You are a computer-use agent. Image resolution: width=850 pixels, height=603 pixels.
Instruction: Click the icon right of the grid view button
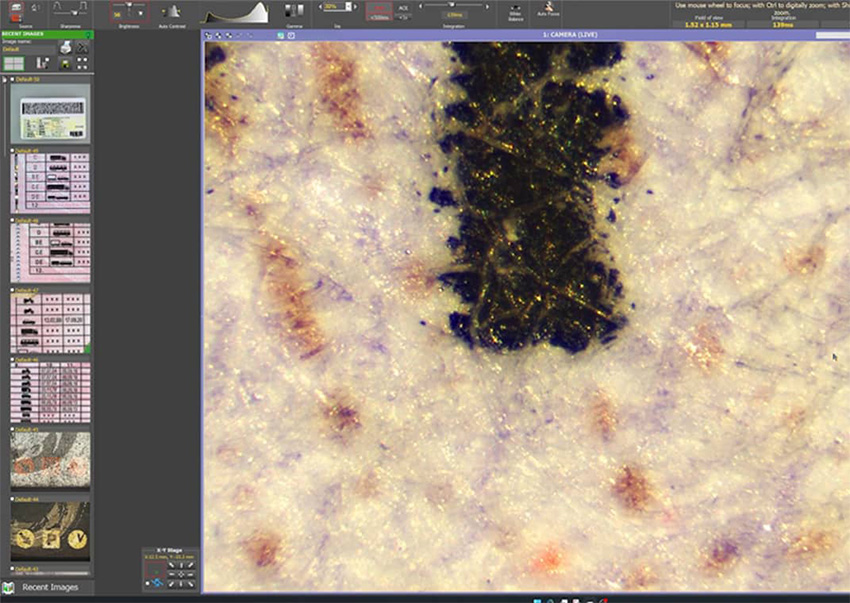coord(43,63)
